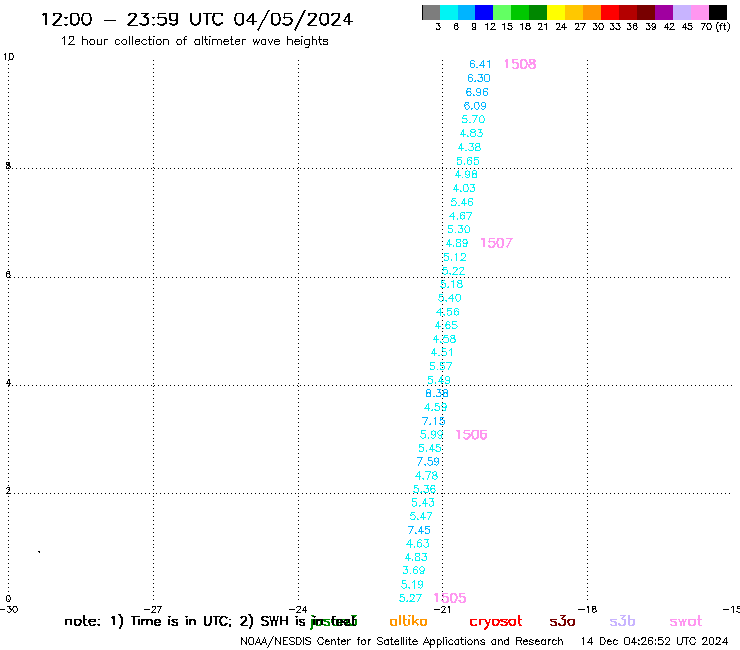Viewport: 740px width, 650px height.
Task: Click the pink pass number 1508
Action: pos(520,64)
